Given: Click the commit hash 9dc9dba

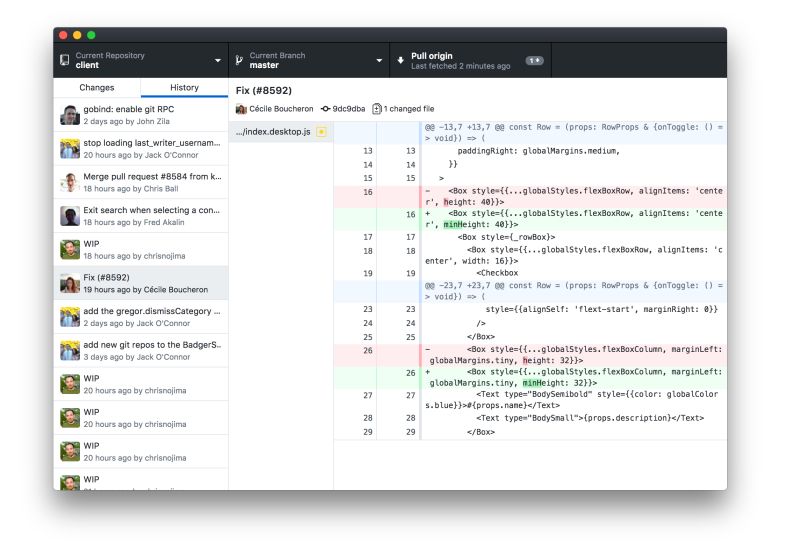Looking at the screenshot, I should [349, 109].
